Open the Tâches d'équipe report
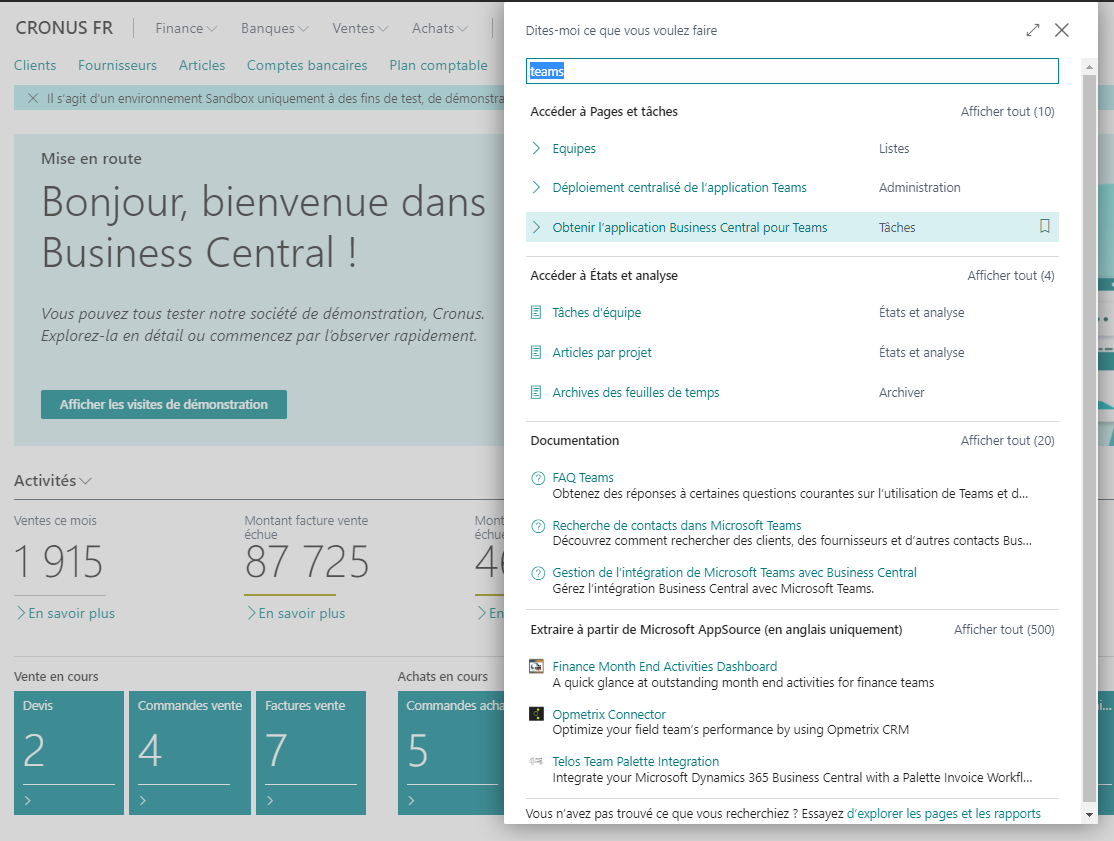The height and width of the screenshot is (841, 1114). tap(597, 313)
